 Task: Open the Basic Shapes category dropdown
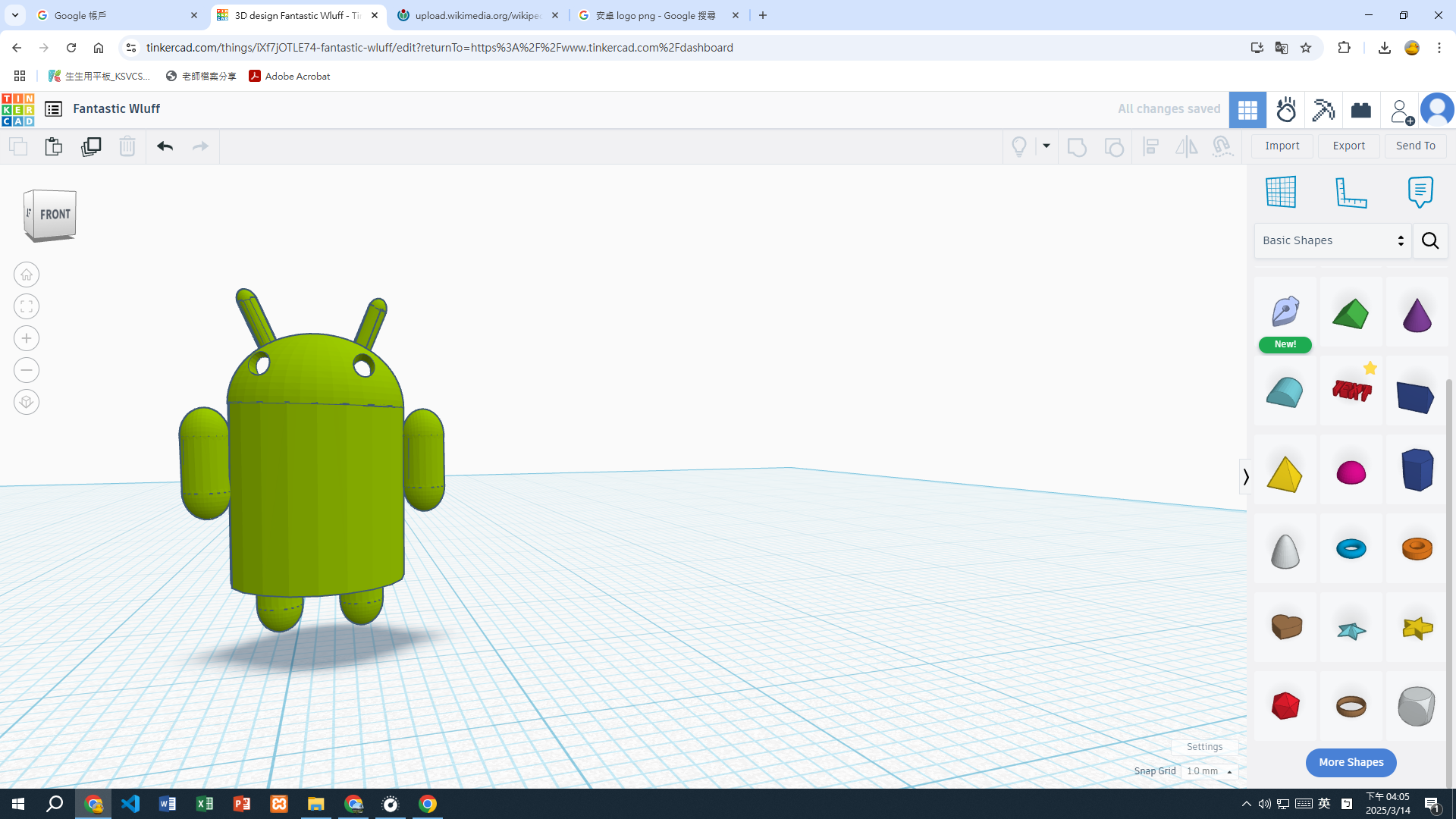(1332, 240)
